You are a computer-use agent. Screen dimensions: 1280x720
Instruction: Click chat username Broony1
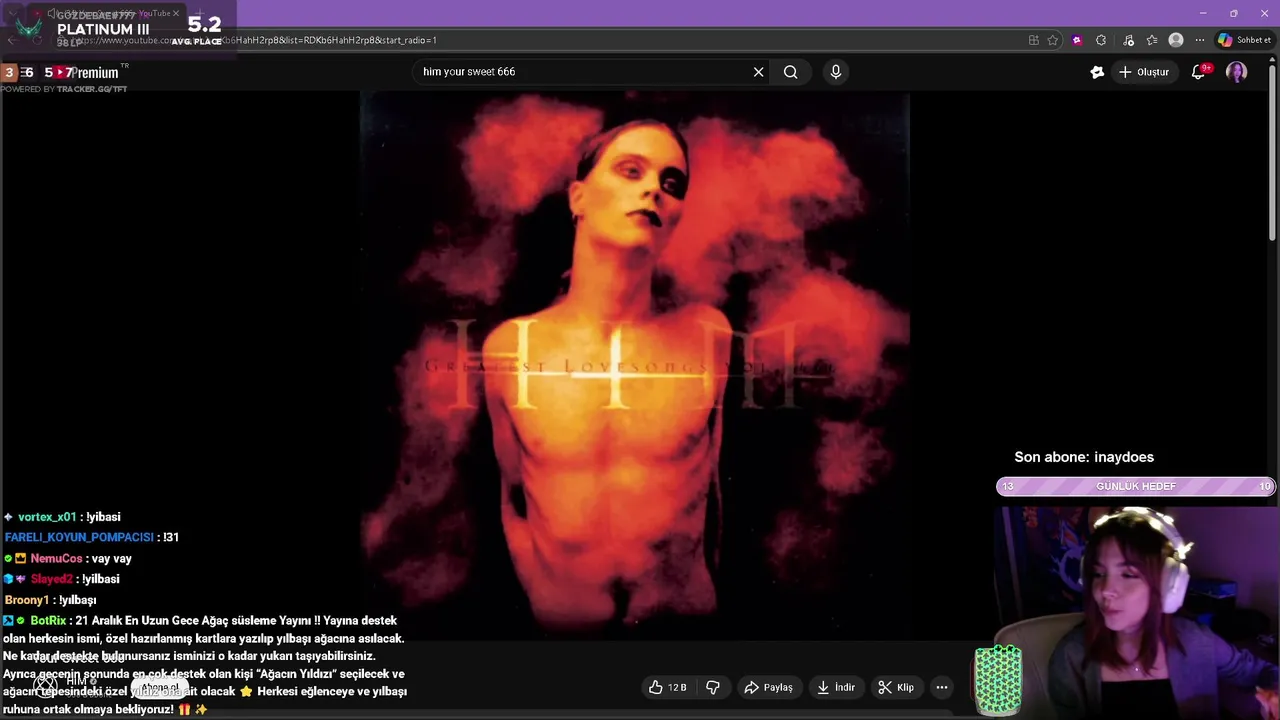(27, 600)
